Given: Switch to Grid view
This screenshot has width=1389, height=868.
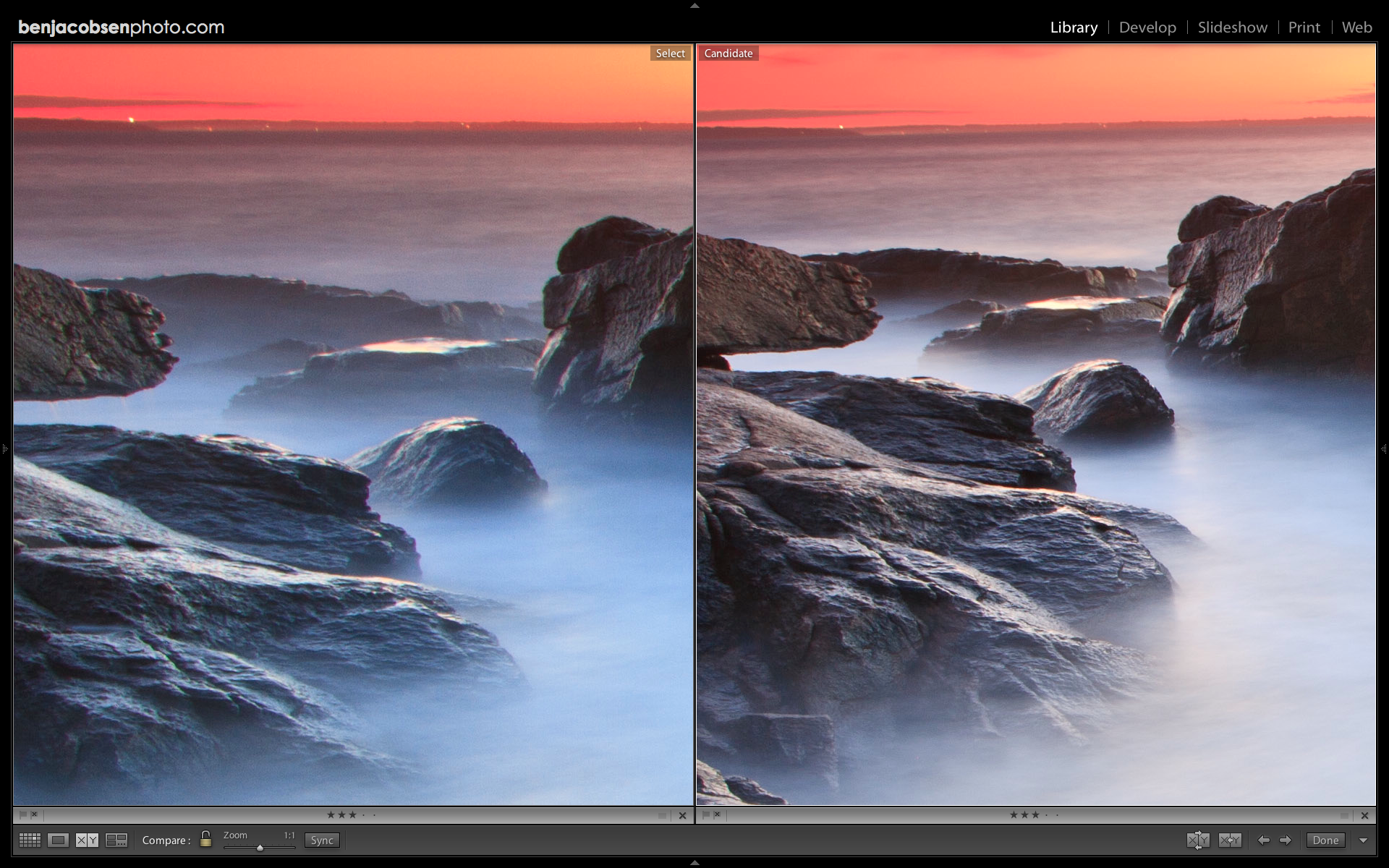Looking at the screenshot, I should click(x=30, y=840).
